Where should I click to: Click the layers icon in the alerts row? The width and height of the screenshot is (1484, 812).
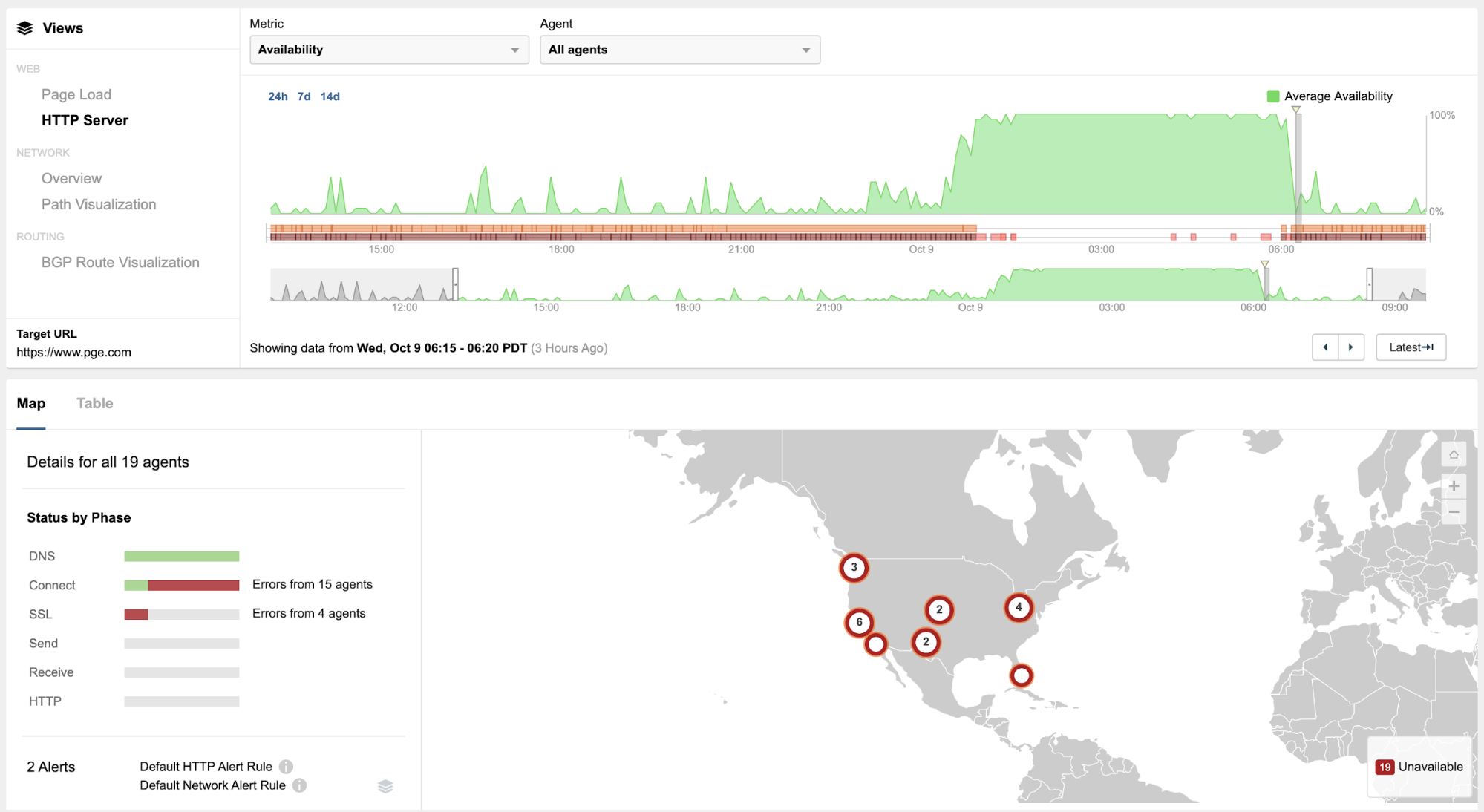[385, 786]
